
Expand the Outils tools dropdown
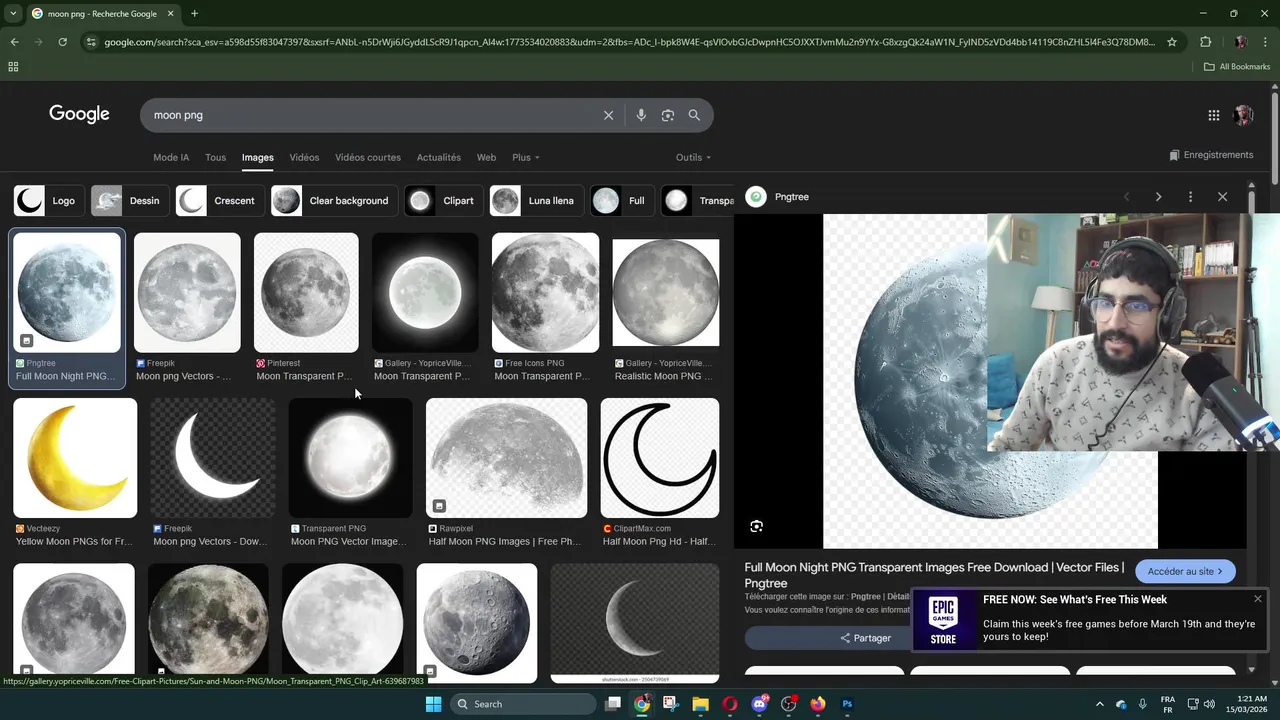tap(693, 158)
